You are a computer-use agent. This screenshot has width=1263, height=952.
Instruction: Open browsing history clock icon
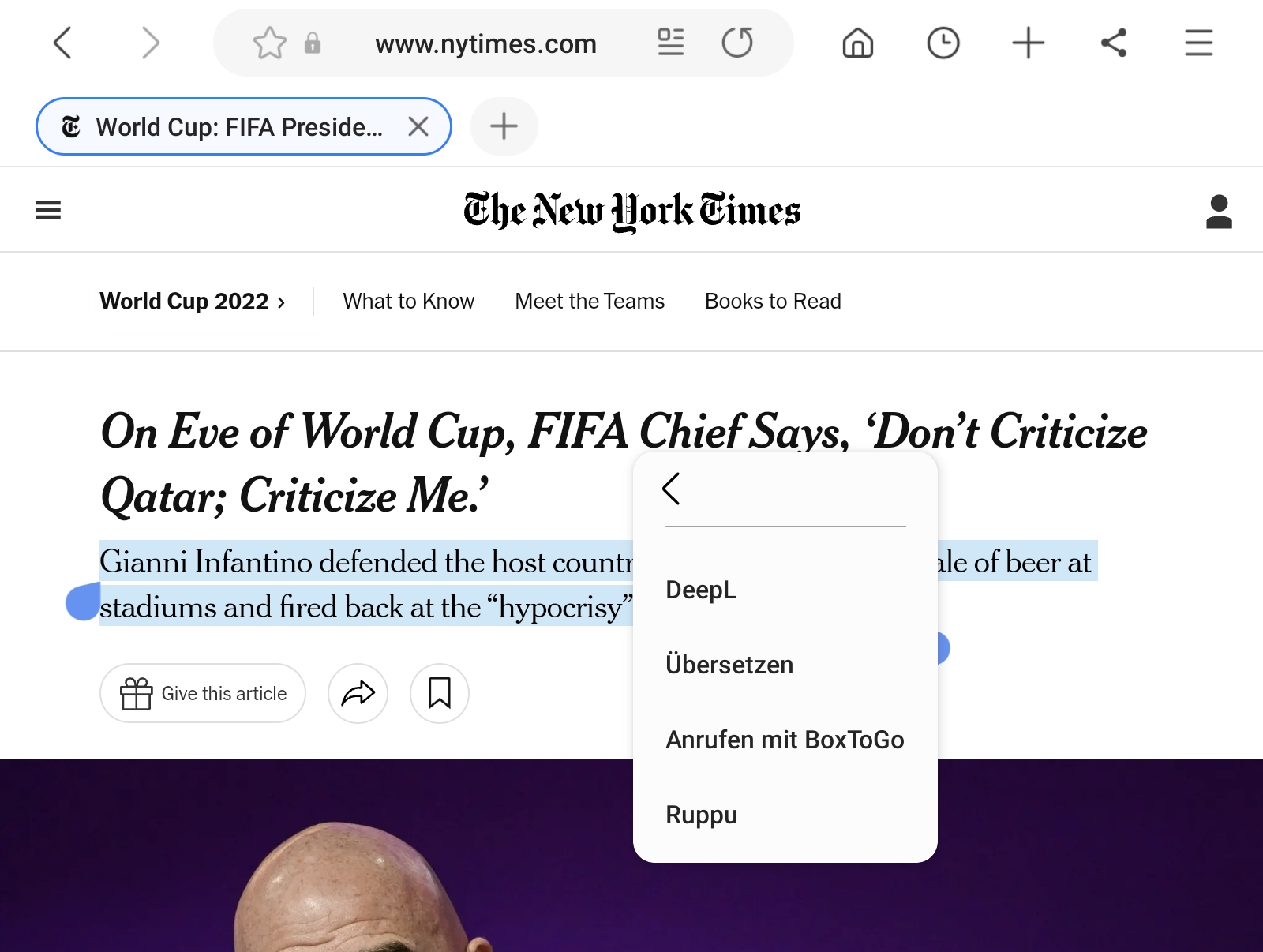coord(943,43)
